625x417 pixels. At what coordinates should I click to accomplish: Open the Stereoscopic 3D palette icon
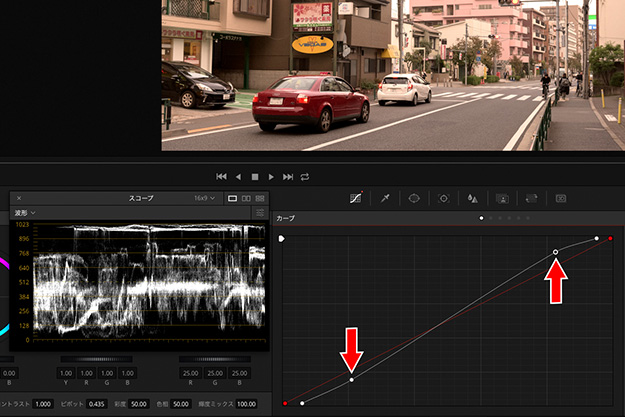tap(560, 199)
